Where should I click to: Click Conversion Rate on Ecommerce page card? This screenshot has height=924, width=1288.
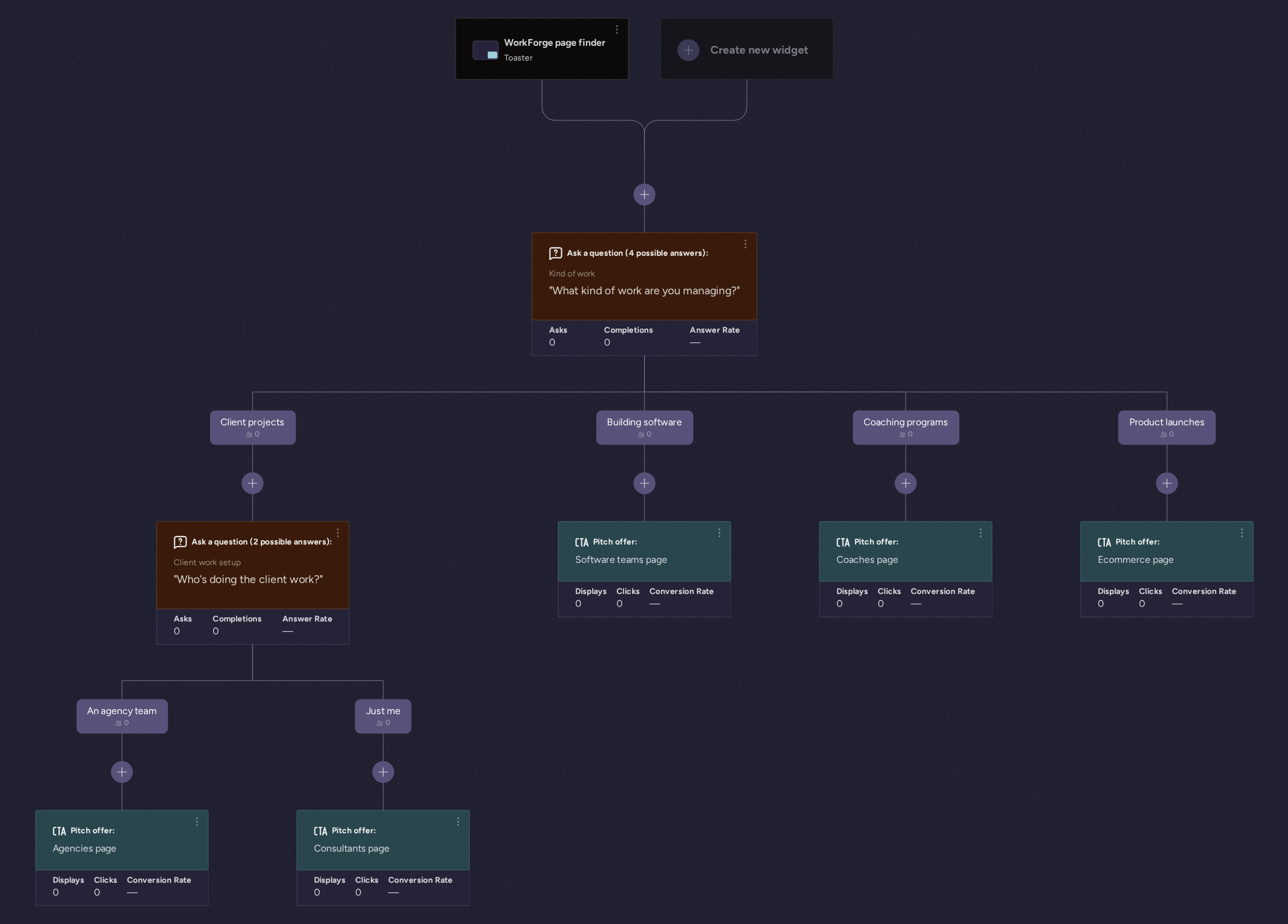click(1203, 598)
